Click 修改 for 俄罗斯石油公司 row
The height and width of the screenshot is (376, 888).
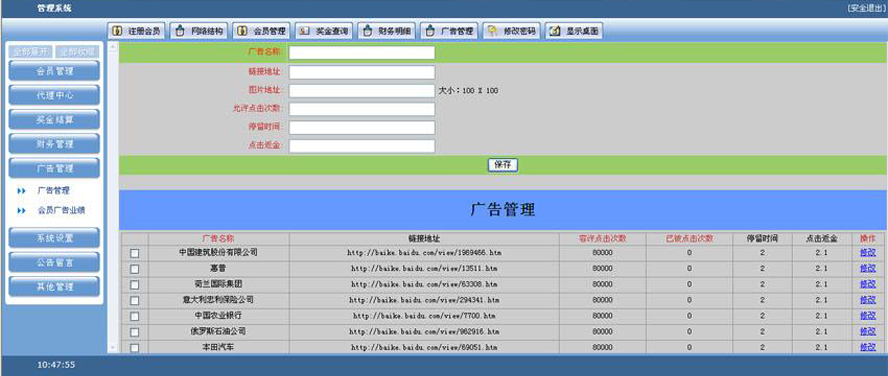[867, 332]
